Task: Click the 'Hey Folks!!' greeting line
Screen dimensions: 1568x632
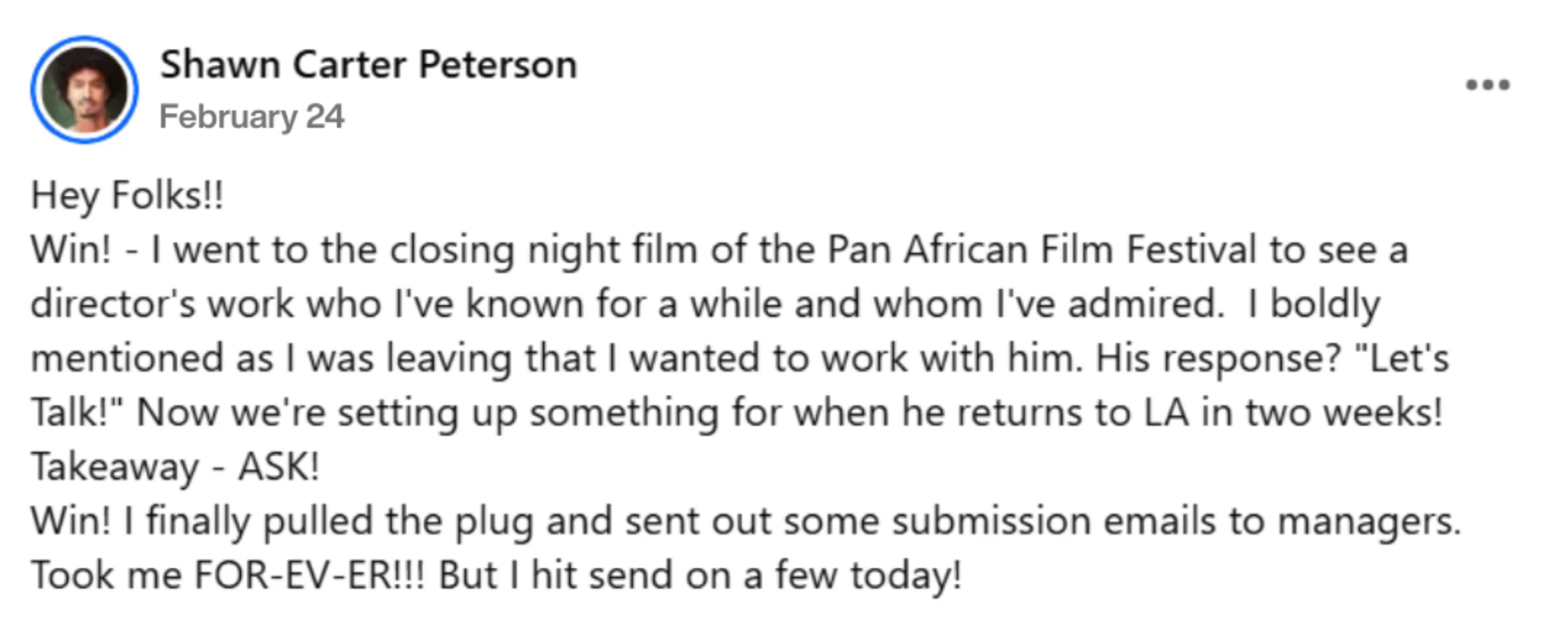Action: pyautogui.click(x=128, y=196)
